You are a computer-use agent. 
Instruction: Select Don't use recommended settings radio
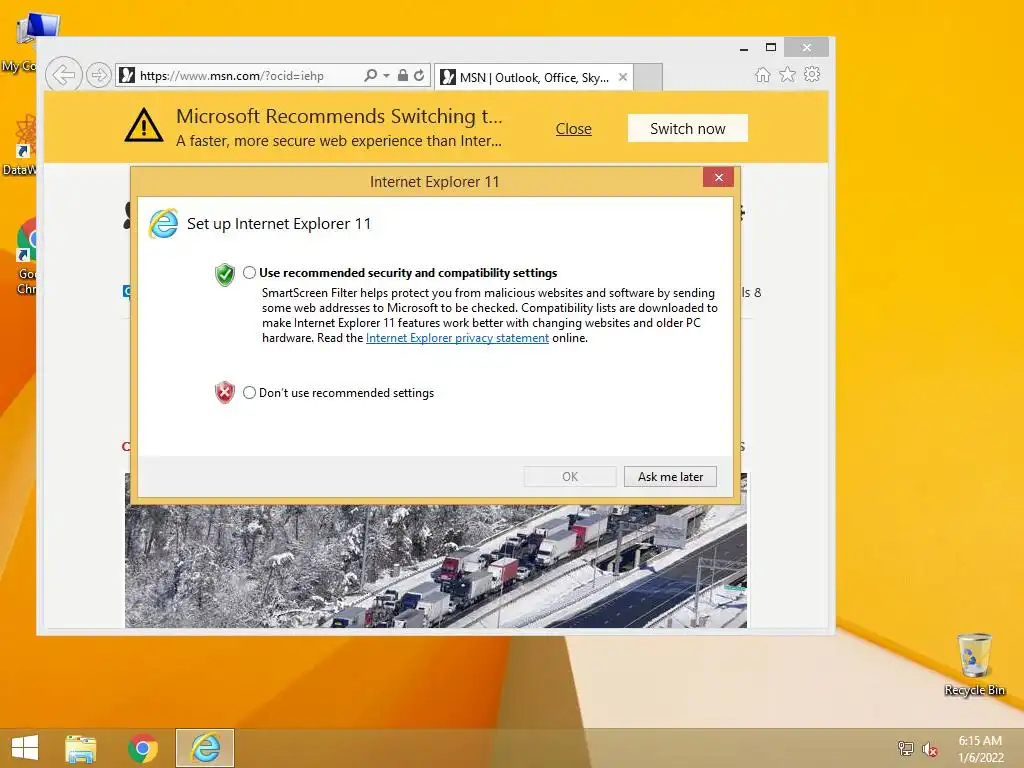pos(249,392)
